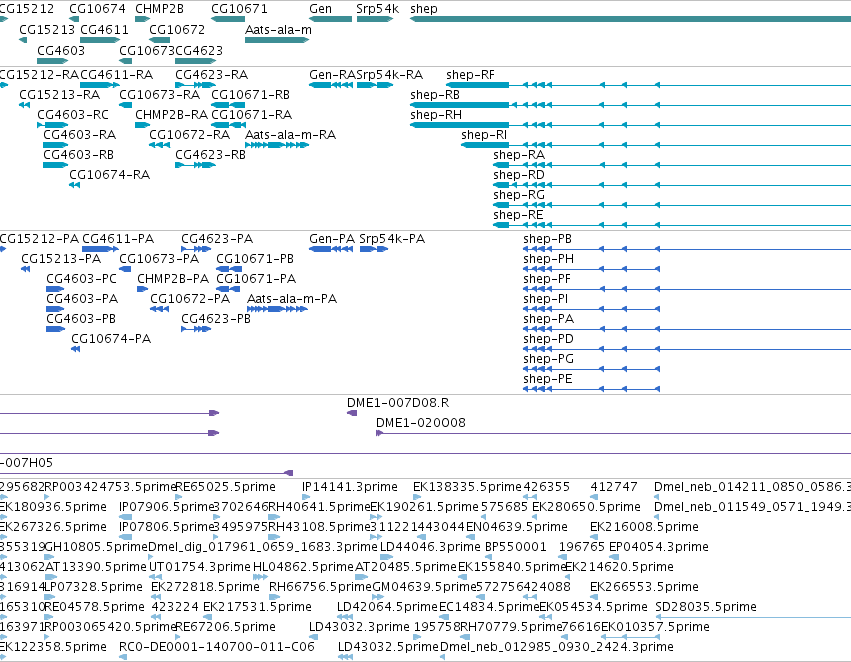Image resolution: width=851 pixels, height=662 pixels.
Task: Click transcript CG15213-RA
Action: 60,94
